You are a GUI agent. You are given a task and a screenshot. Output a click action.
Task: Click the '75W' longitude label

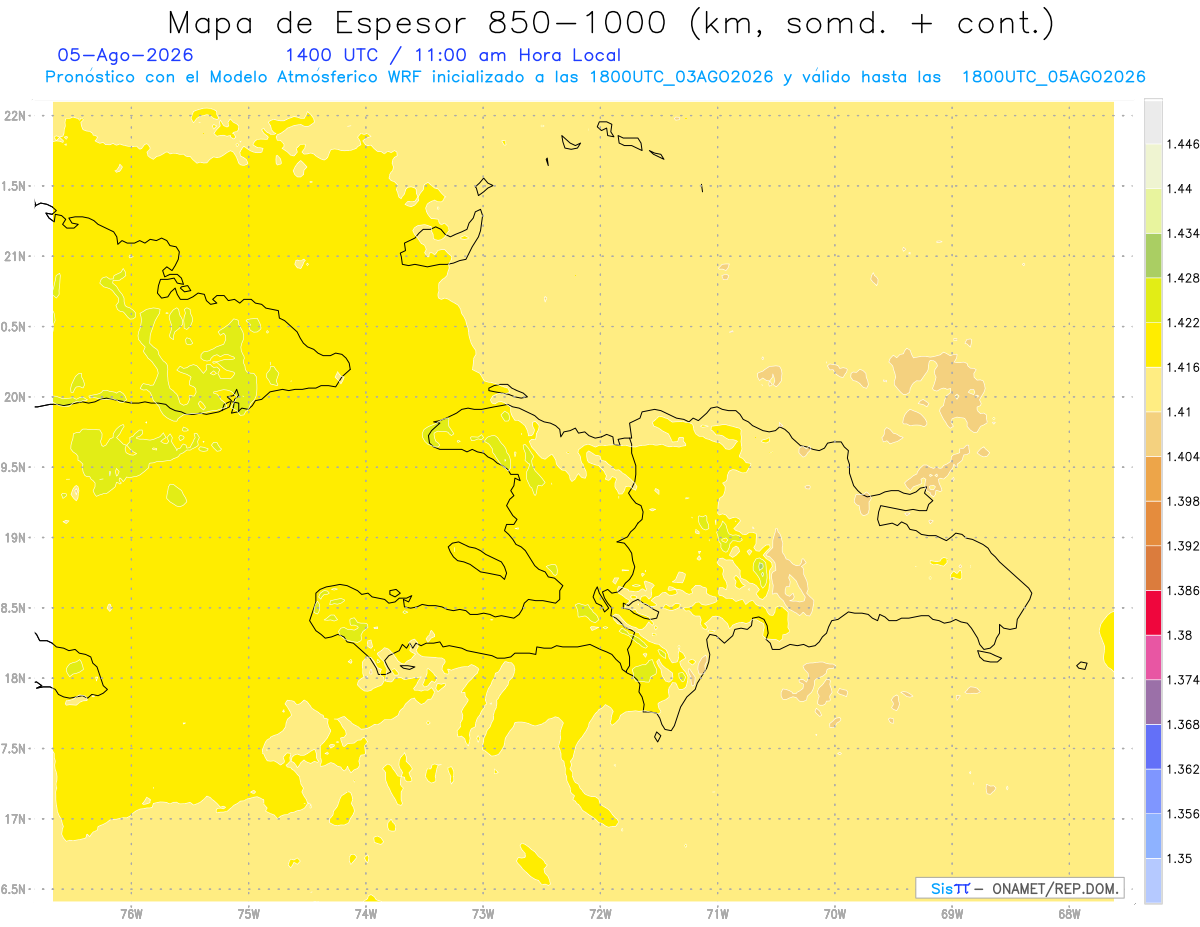(248, 914)
